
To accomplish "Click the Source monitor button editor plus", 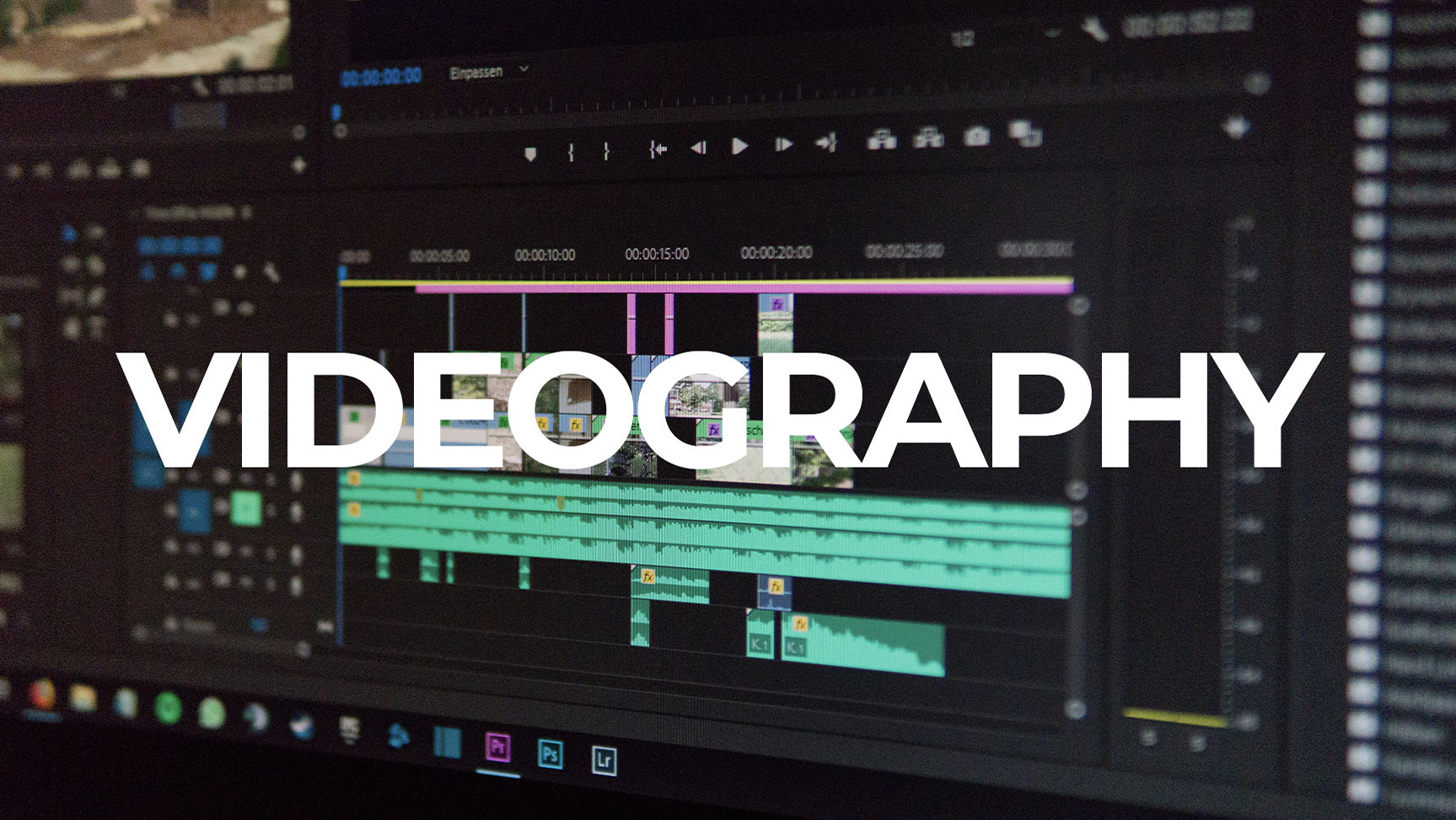I will click(x=298, y=166).
